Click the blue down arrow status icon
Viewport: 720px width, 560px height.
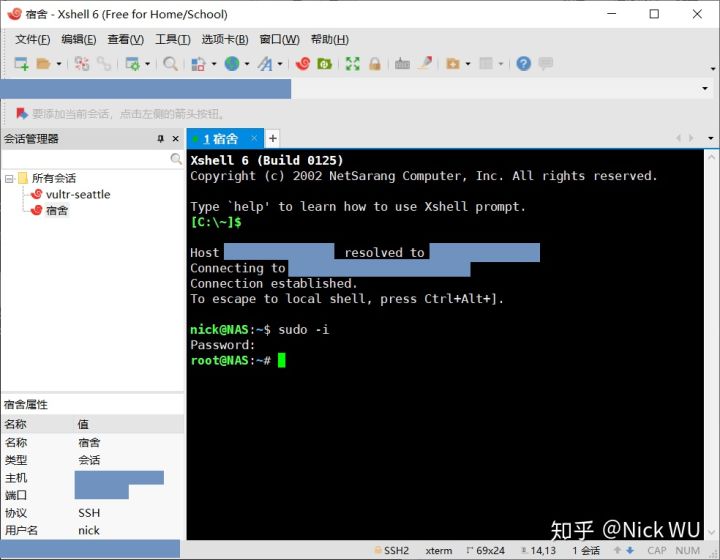click(630, 550)
